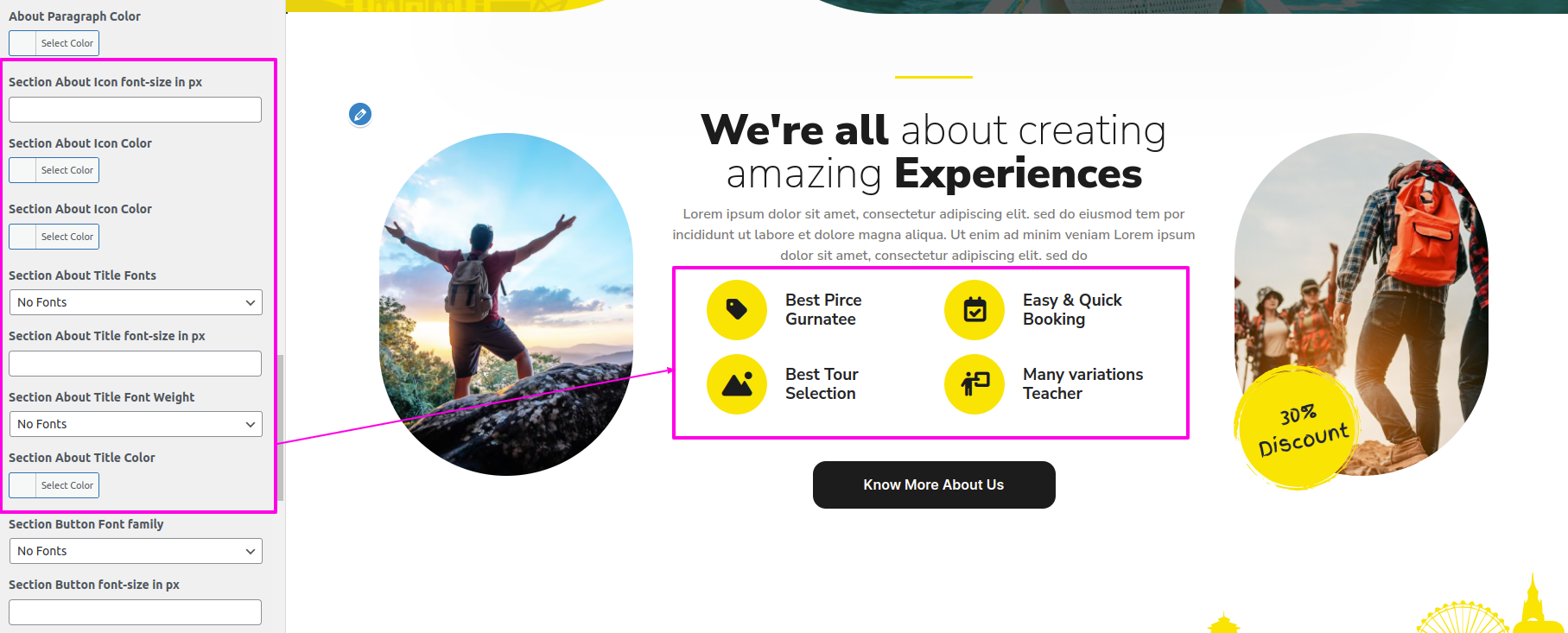This screenshot has width=1568, height=633.
Task: Click the calendar check icon for Easy Booking
Action: (x=974, y=310)
